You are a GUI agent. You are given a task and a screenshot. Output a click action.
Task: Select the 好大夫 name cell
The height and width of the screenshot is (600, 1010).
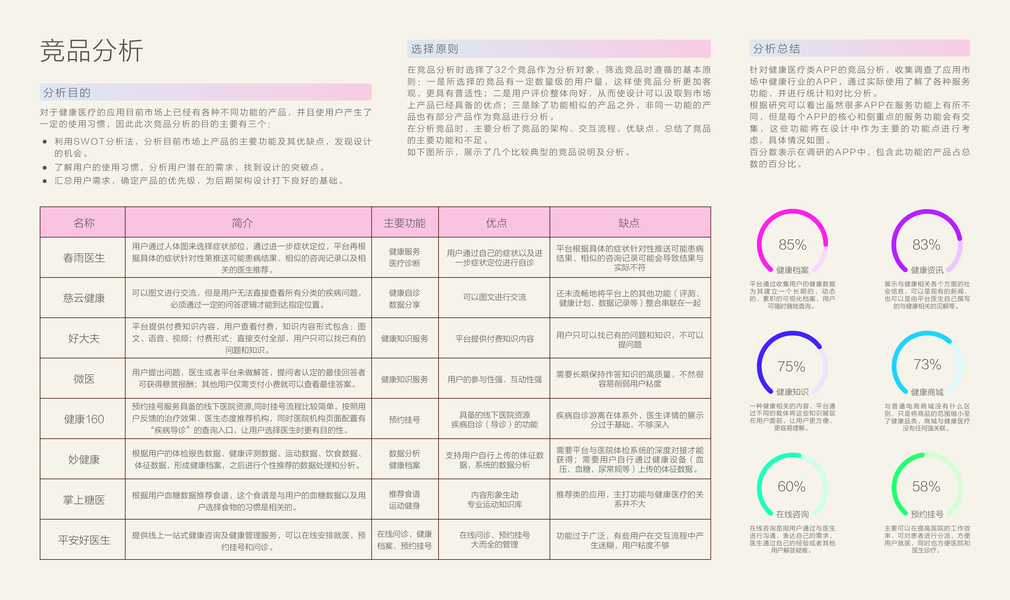point(83,338)
